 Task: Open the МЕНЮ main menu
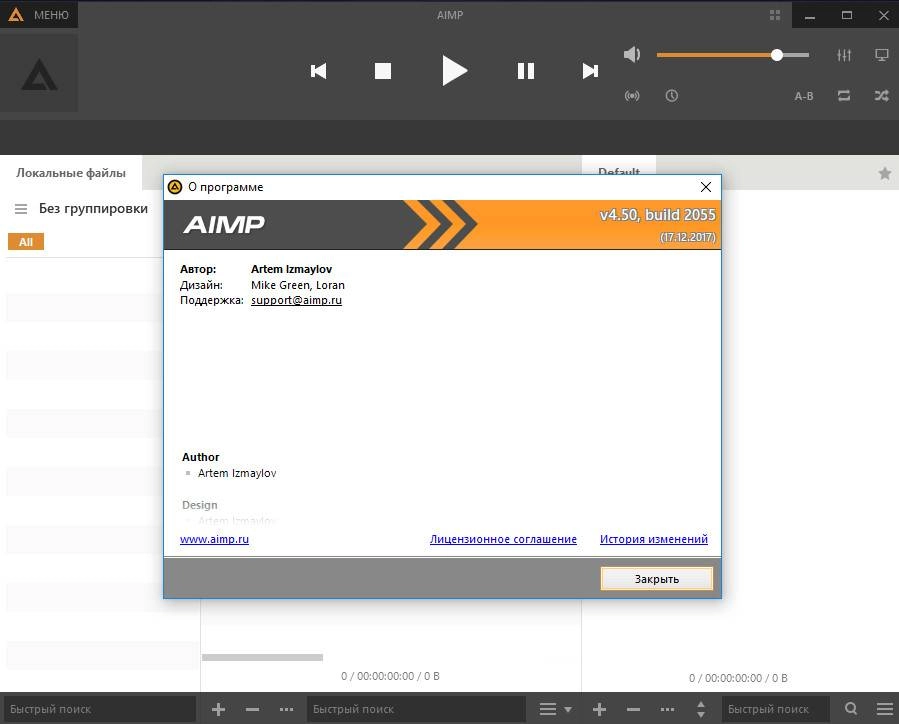(x=39, y=15)
